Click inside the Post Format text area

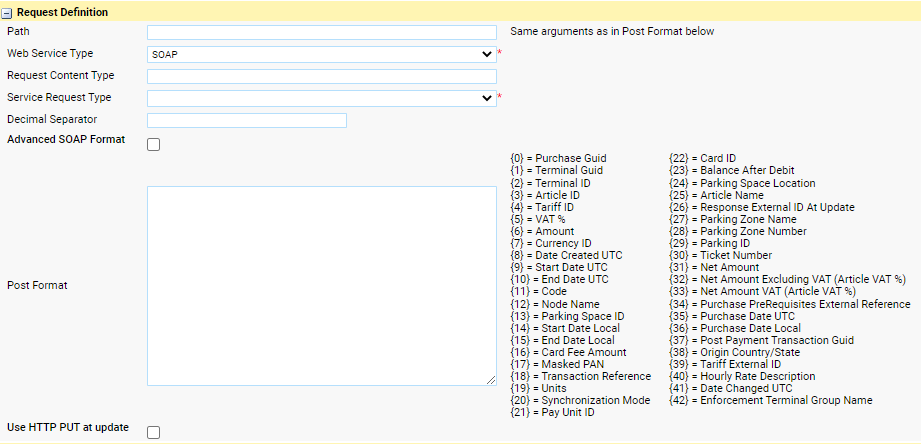[322, 286]
